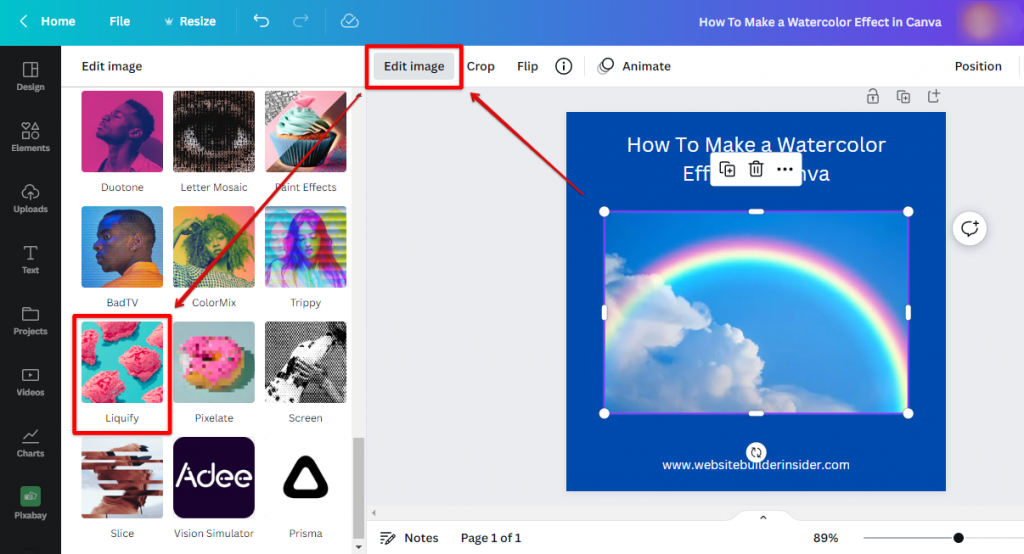
Task: Click the canvas horizontal scroll left arrow
Action: click(x=374, y=513)
